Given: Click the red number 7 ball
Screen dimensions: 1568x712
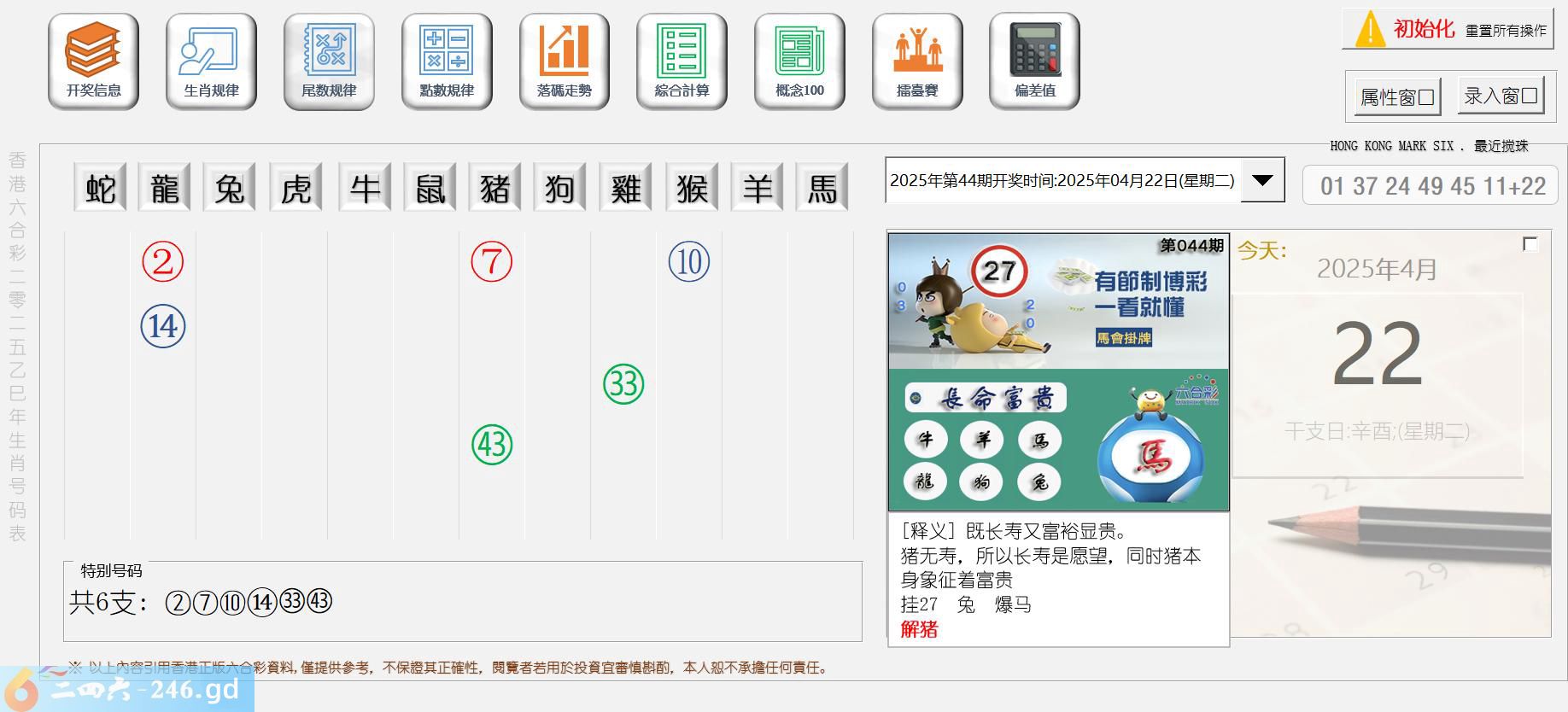Looking at the screenshot, I should 492,261.
